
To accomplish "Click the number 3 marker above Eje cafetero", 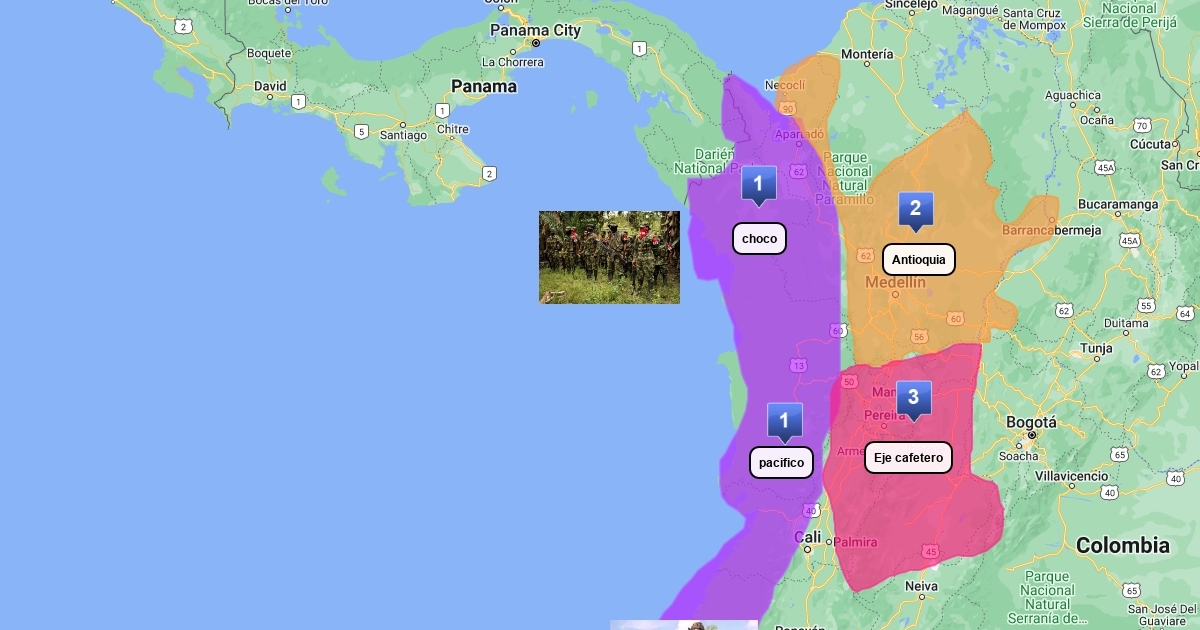I will pyautogui.click(x=913, y=398).
